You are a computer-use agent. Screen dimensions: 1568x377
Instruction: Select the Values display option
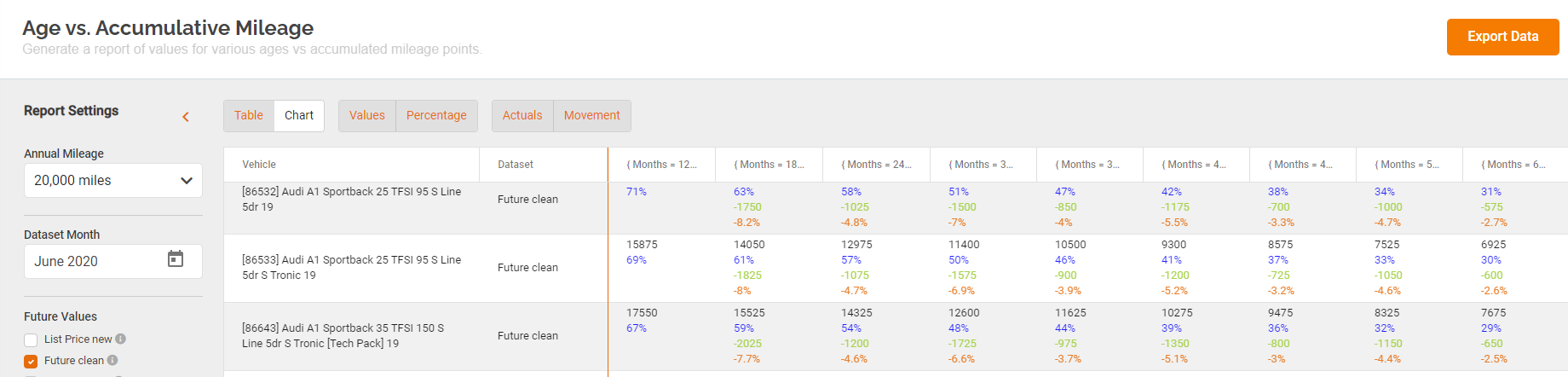[x=367, y=115]
